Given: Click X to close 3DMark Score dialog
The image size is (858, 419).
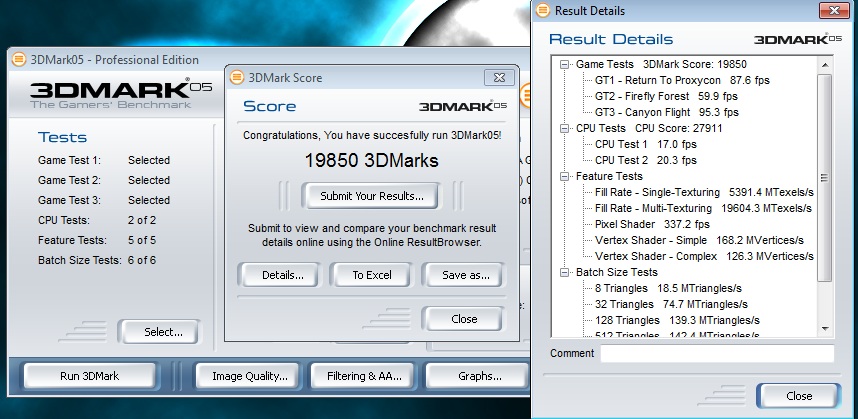Looking at the screenshot, I should click(499, 77).
